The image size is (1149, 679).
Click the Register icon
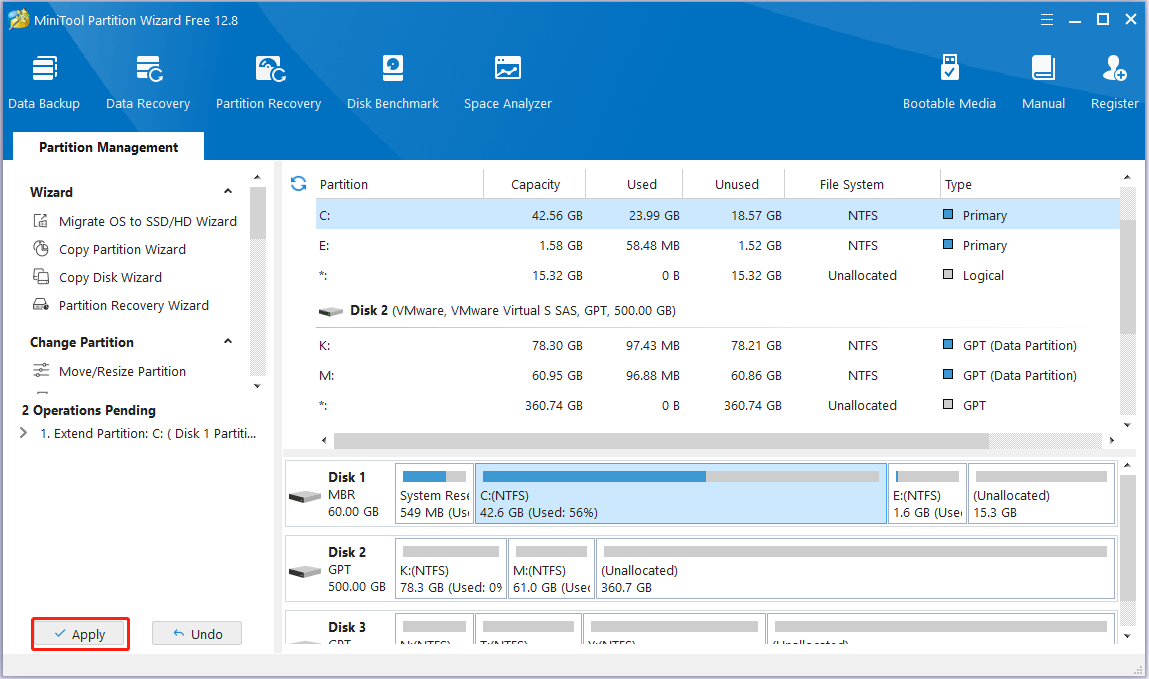1115,68
